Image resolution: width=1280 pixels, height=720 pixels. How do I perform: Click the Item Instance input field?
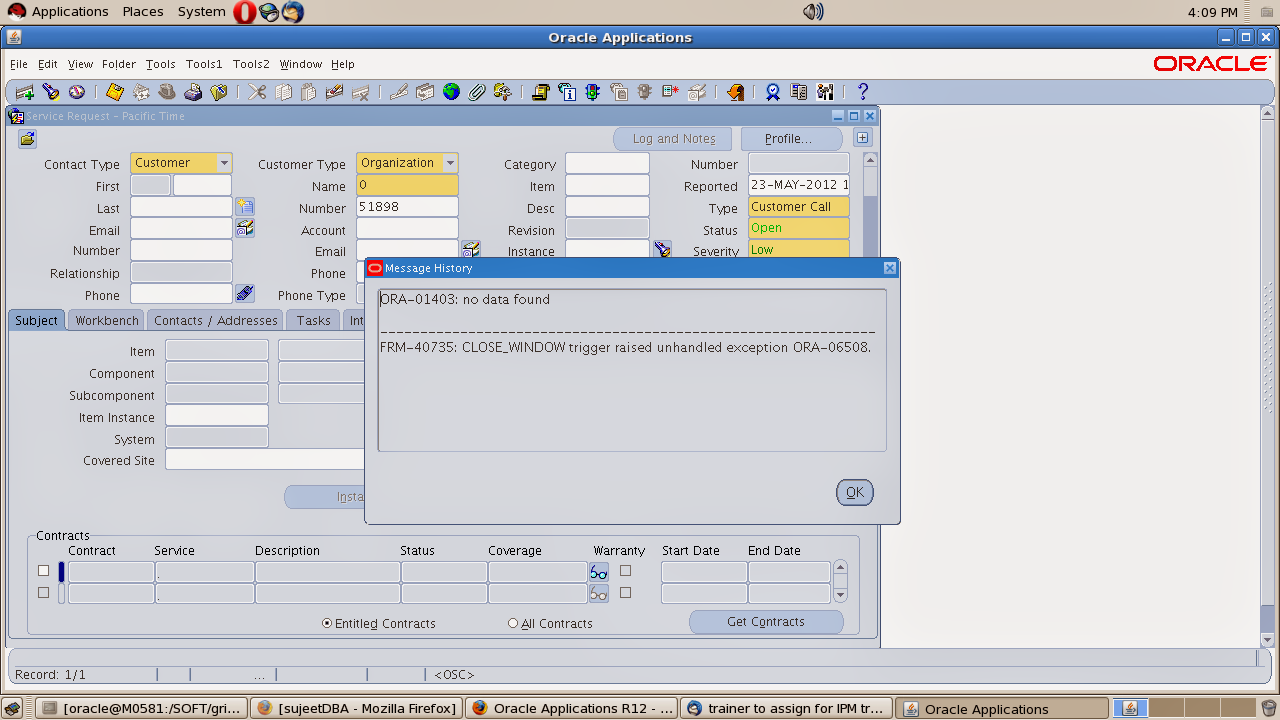[x=217, y=416]
